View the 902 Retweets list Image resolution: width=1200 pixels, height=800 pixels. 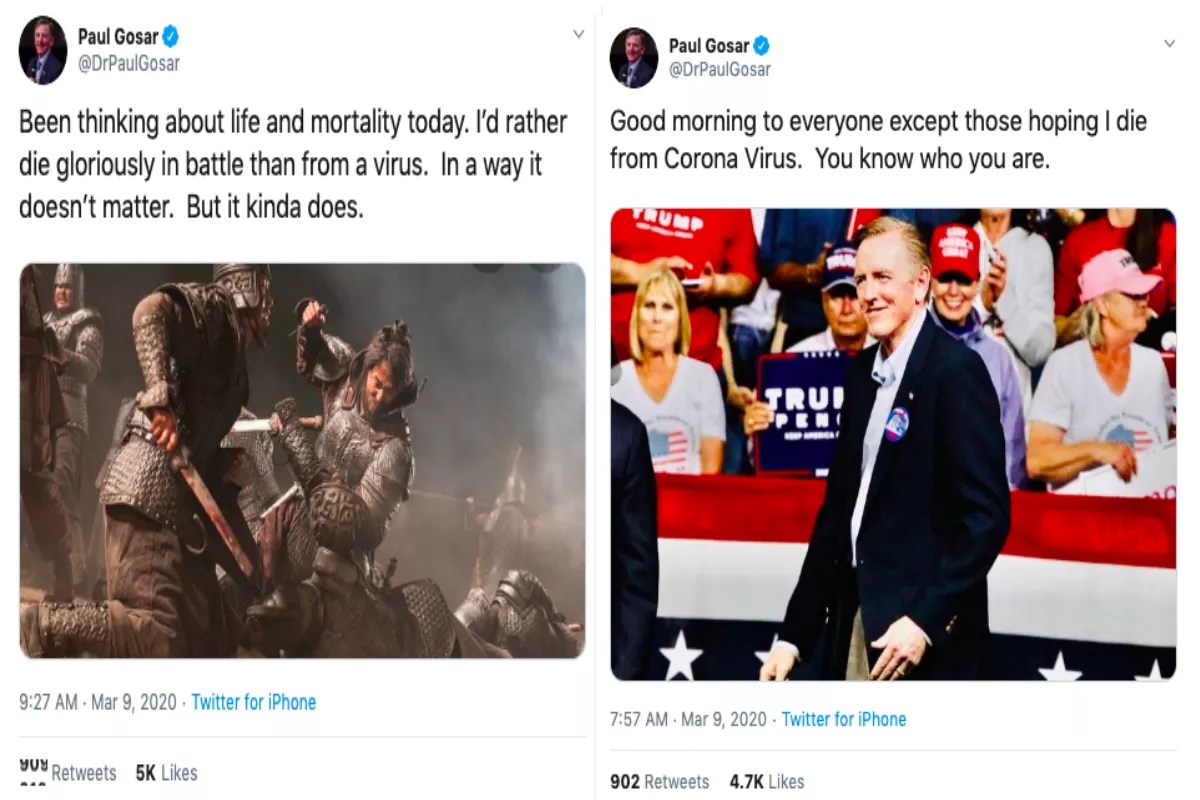click(659, 782)
